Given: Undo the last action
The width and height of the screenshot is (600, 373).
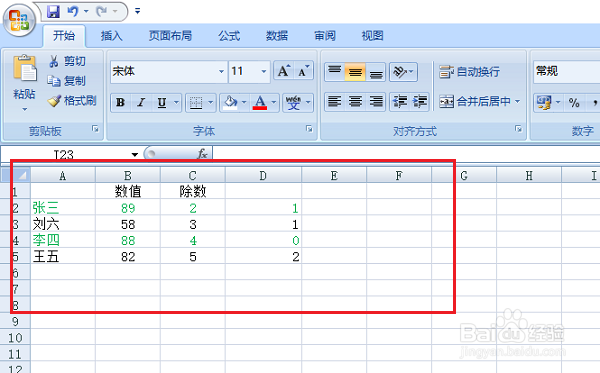Looking at the screenshot, I should [x=72, y=11].
